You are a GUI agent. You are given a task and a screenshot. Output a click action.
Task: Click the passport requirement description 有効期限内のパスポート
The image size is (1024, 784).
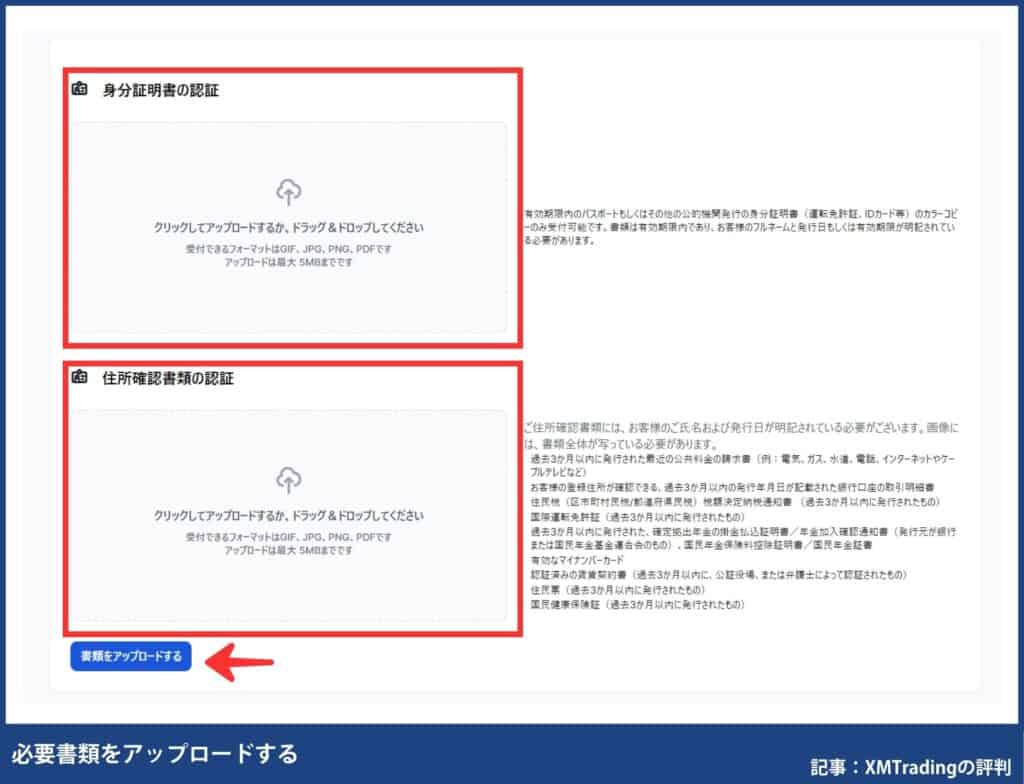pos(741,227)
